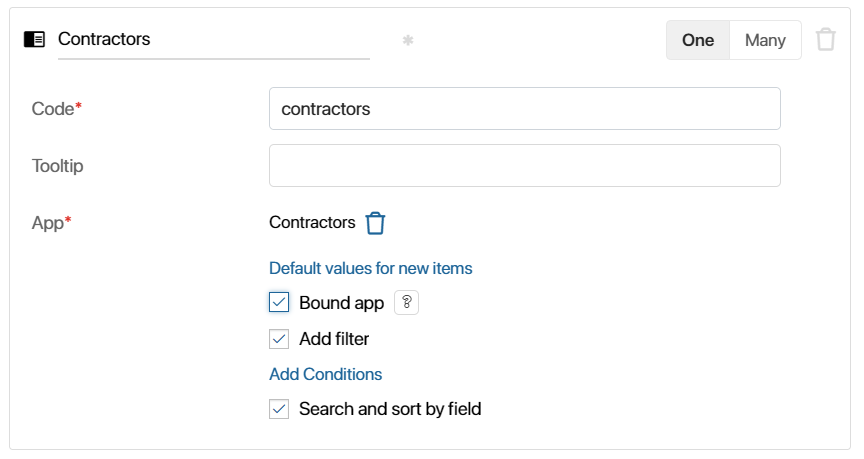The height and width of the screenshot is (459, 864).
Task: Click the selected Contractors app name
Action: click(x=312, y=222)
